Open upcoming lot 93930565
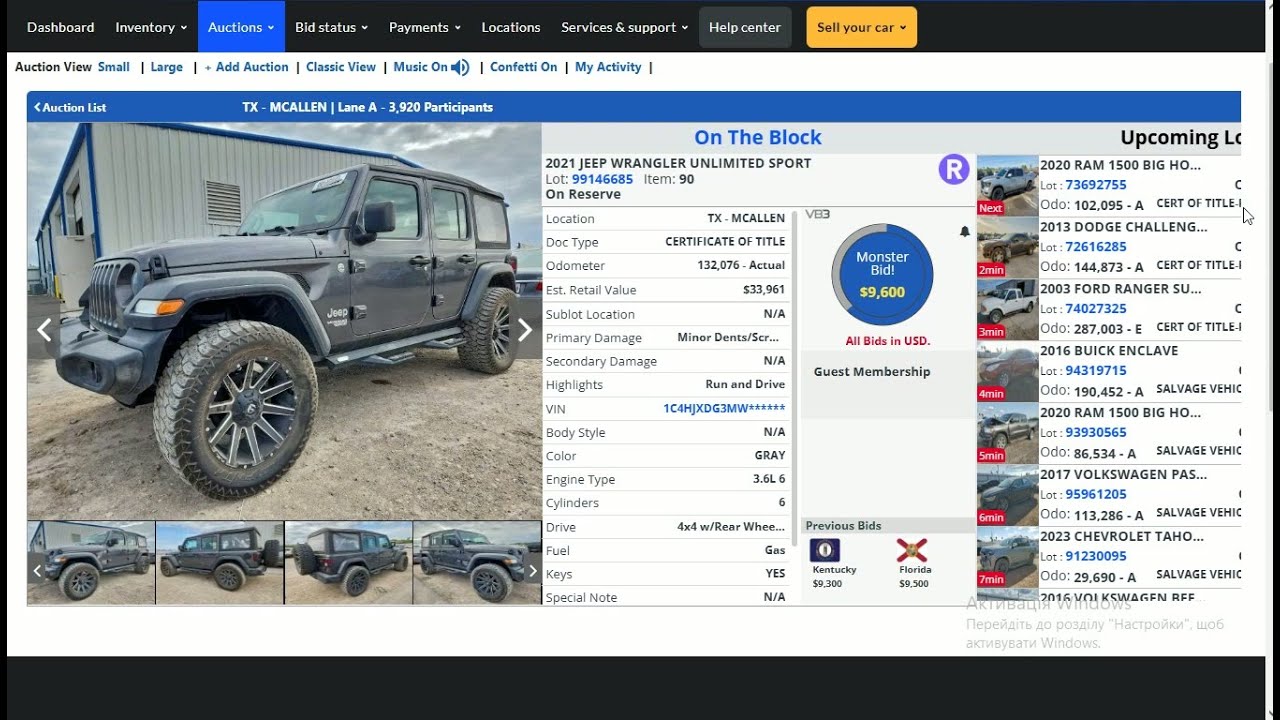 [1096, 432]
